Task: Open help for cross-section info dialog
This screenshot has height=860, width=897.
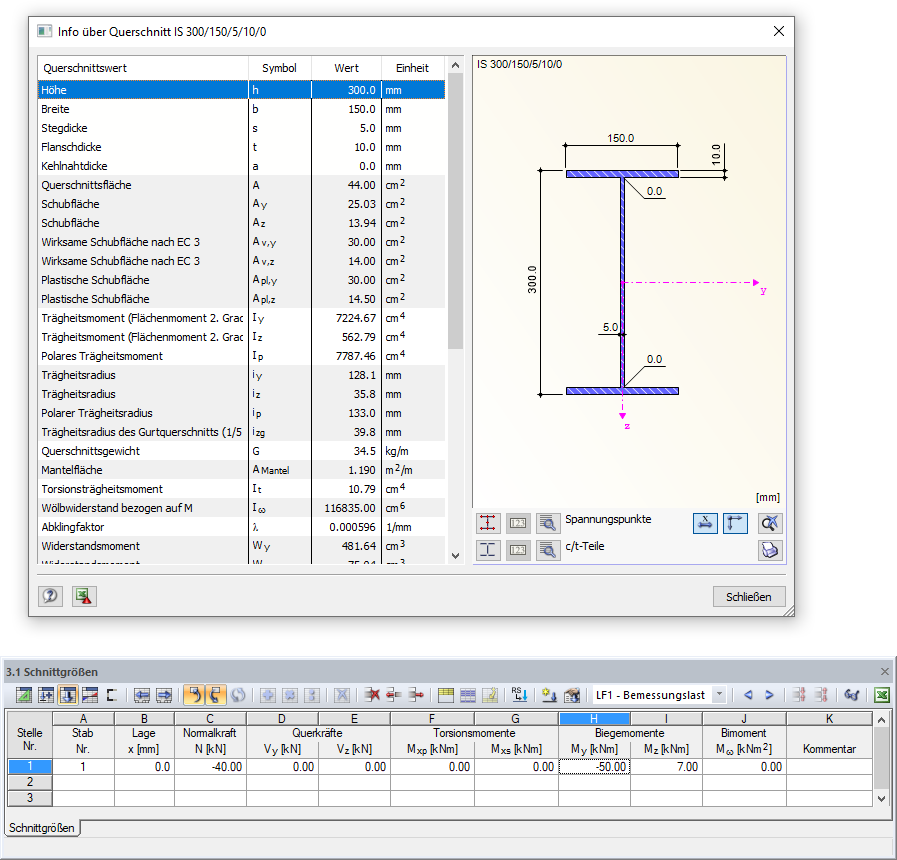Action: (51, 596)
